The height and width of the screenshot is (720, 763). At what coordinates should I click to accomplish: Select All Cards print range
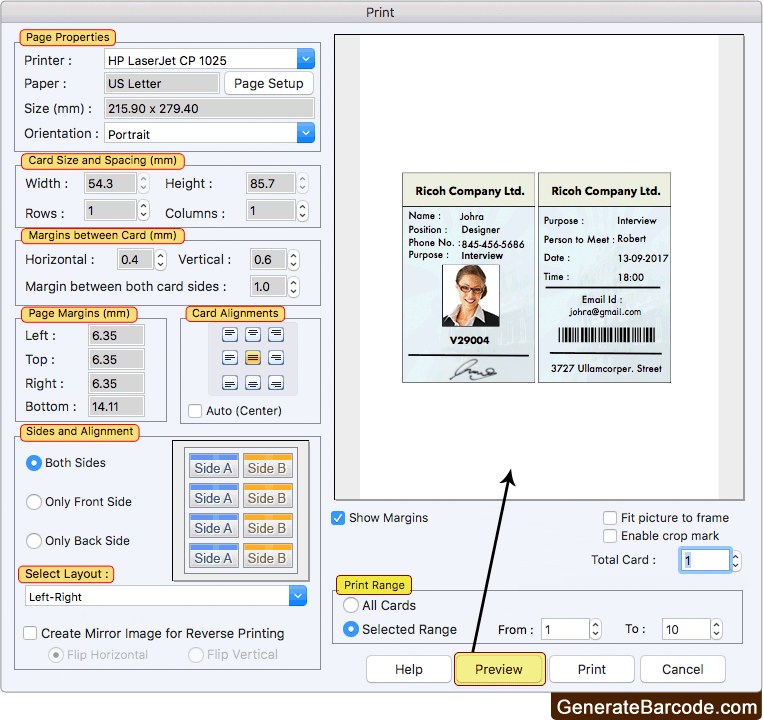351,605
